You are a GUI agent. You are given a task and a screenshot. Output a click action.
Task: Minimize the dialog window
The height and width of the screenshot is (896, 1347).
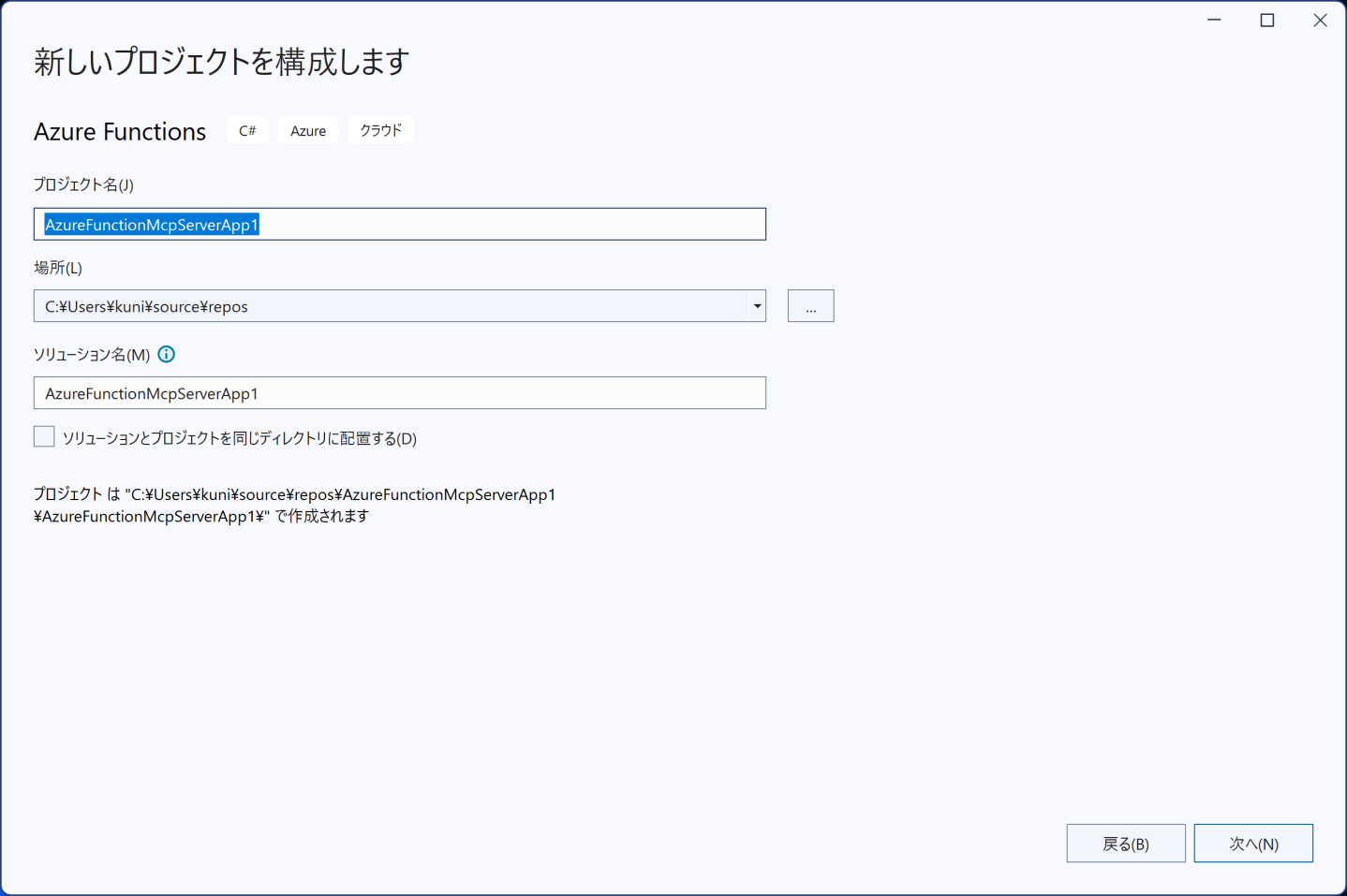point(1214,21)
